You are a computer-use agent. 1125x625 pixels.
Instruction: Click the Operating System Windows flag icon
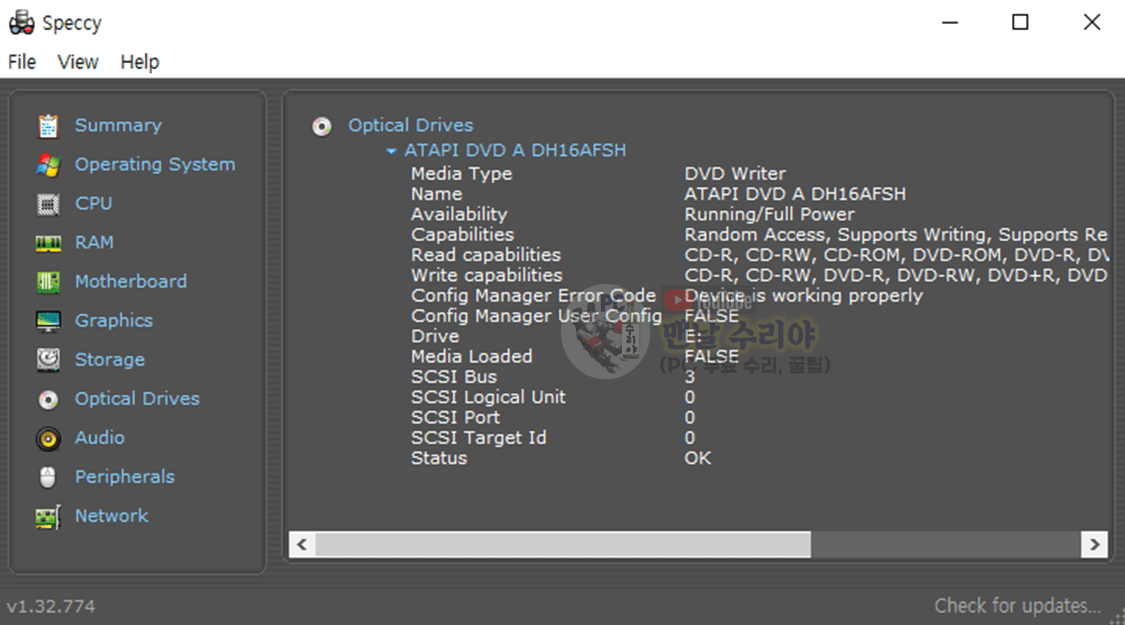pyautogui.click(x=48, y=165)
